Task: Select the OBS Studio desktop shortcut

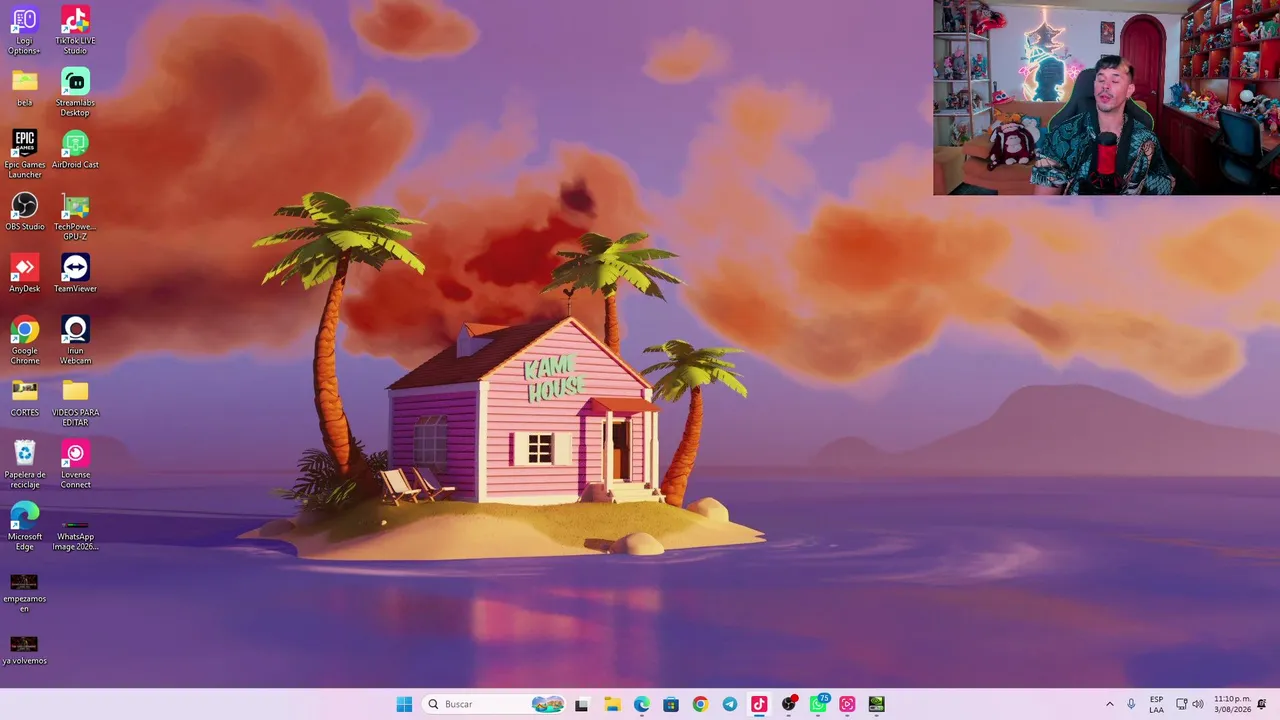Action: click(24, 211)
